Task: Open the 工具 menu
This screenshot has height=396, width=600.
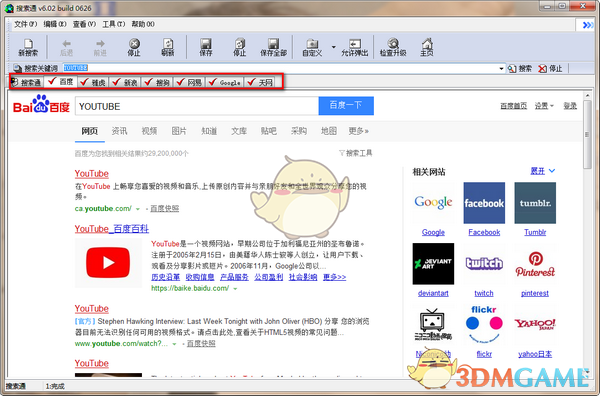Action: tap(114, 24)
